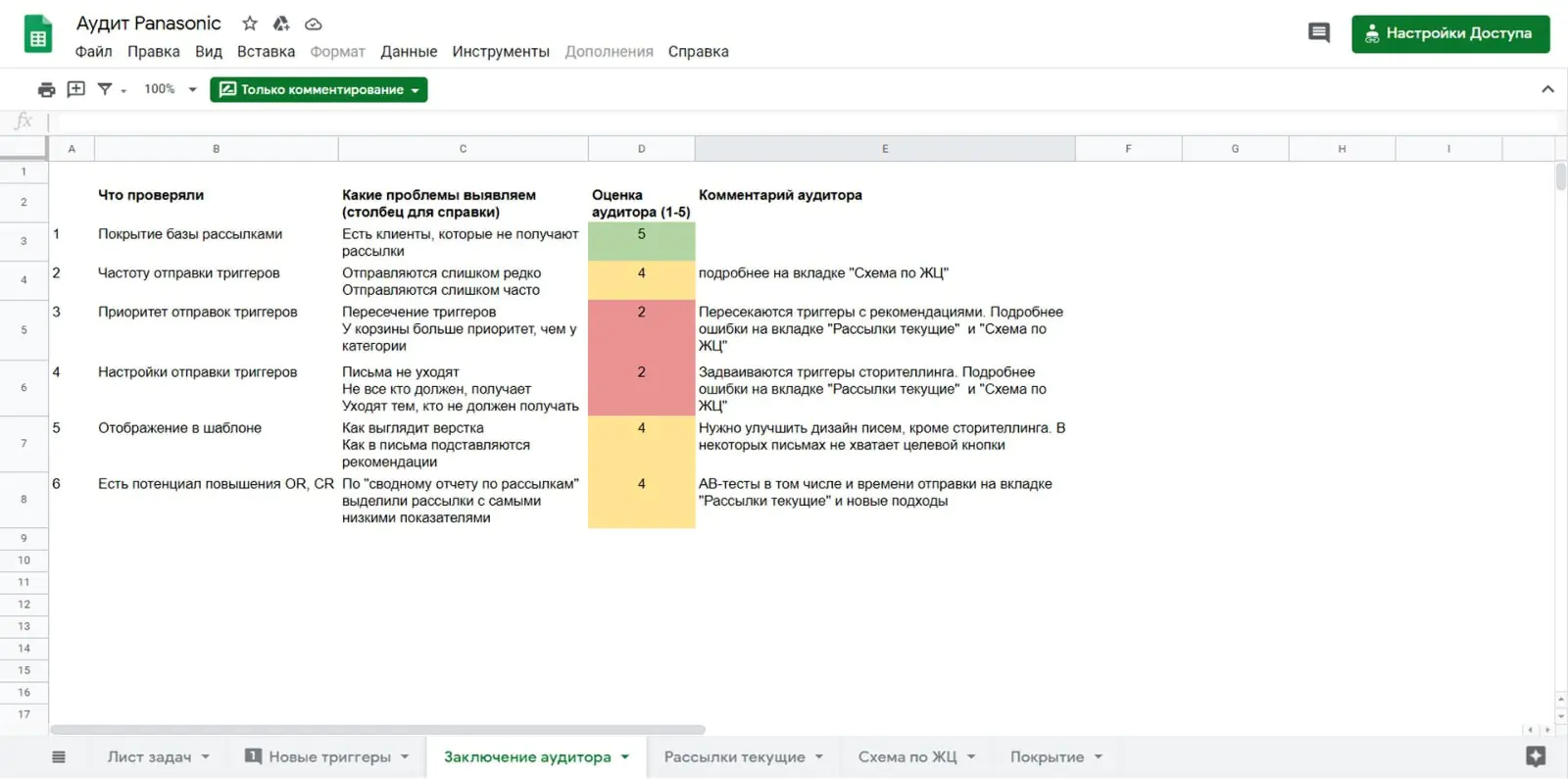Collapse the toolbar with the chevron arrow
Image resolution: width=1568 pixels, height=779 pixels.
pyautogui.click(x=1547, y=89)
